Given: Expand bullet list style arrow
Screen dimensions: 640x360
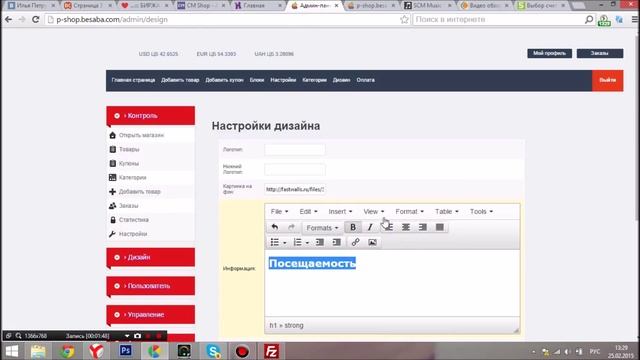Looking at the screenshot, I should point(284,243).
